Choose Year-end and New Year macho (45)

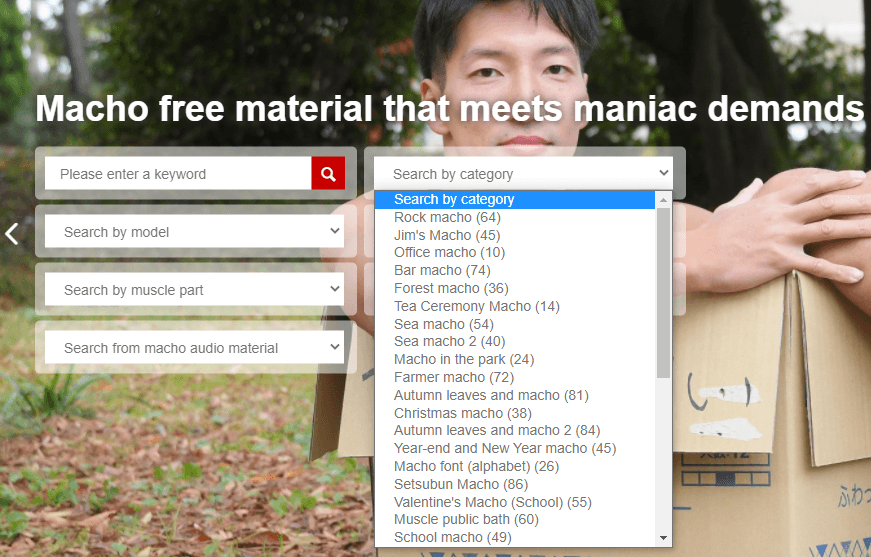point(515,448)
